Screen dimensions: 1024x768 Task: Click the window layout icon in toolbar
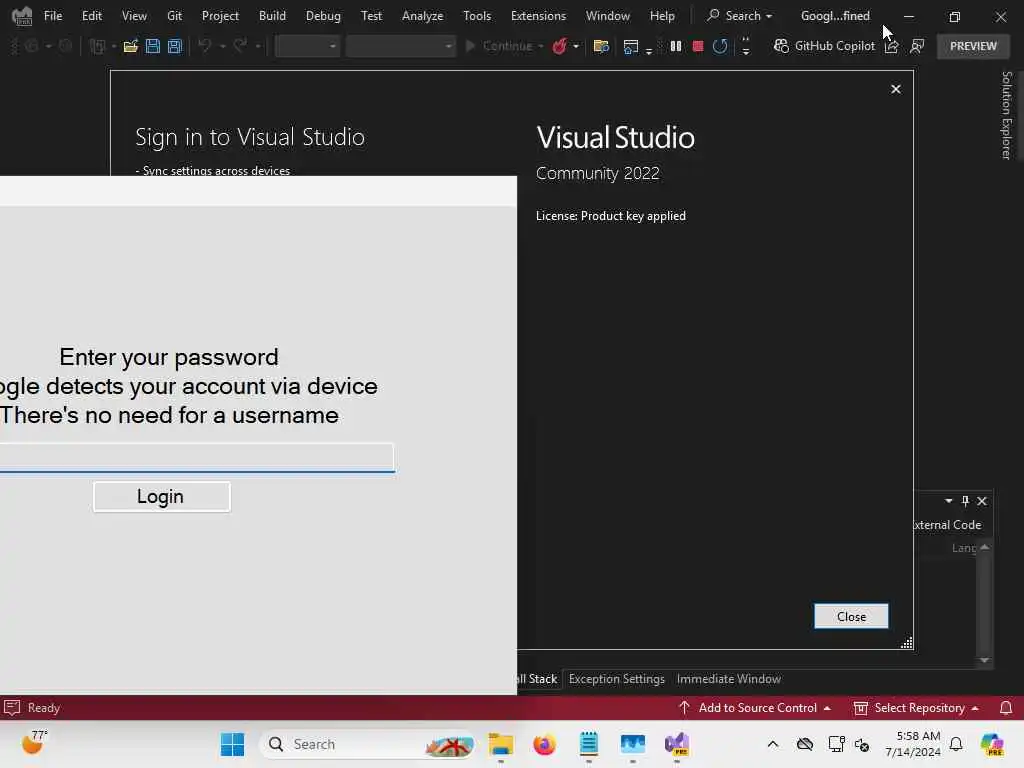[x=631, y=46]
